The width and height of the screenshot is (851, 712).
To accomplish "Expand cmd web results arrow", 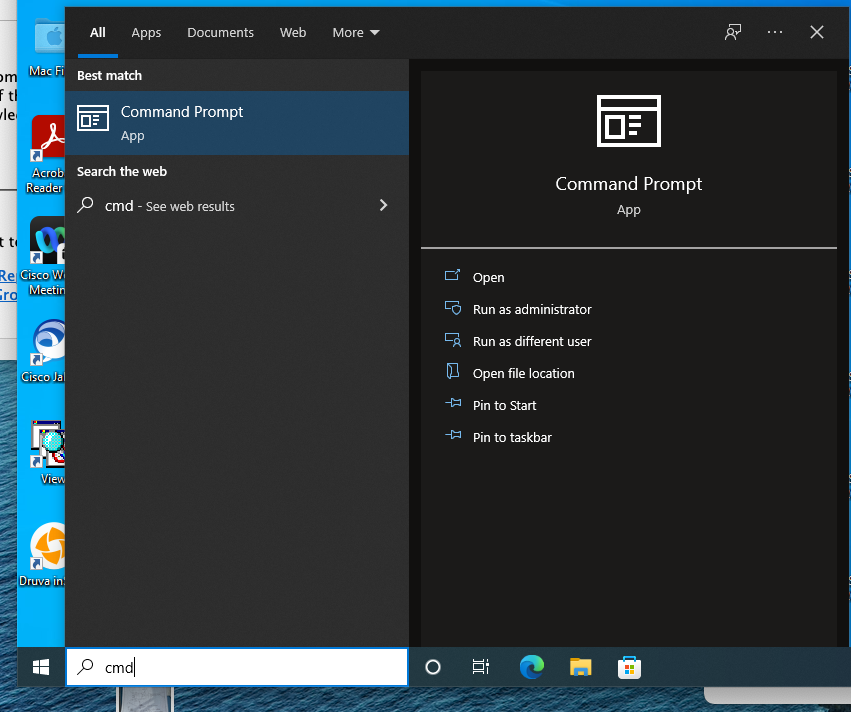I will 383,205.
